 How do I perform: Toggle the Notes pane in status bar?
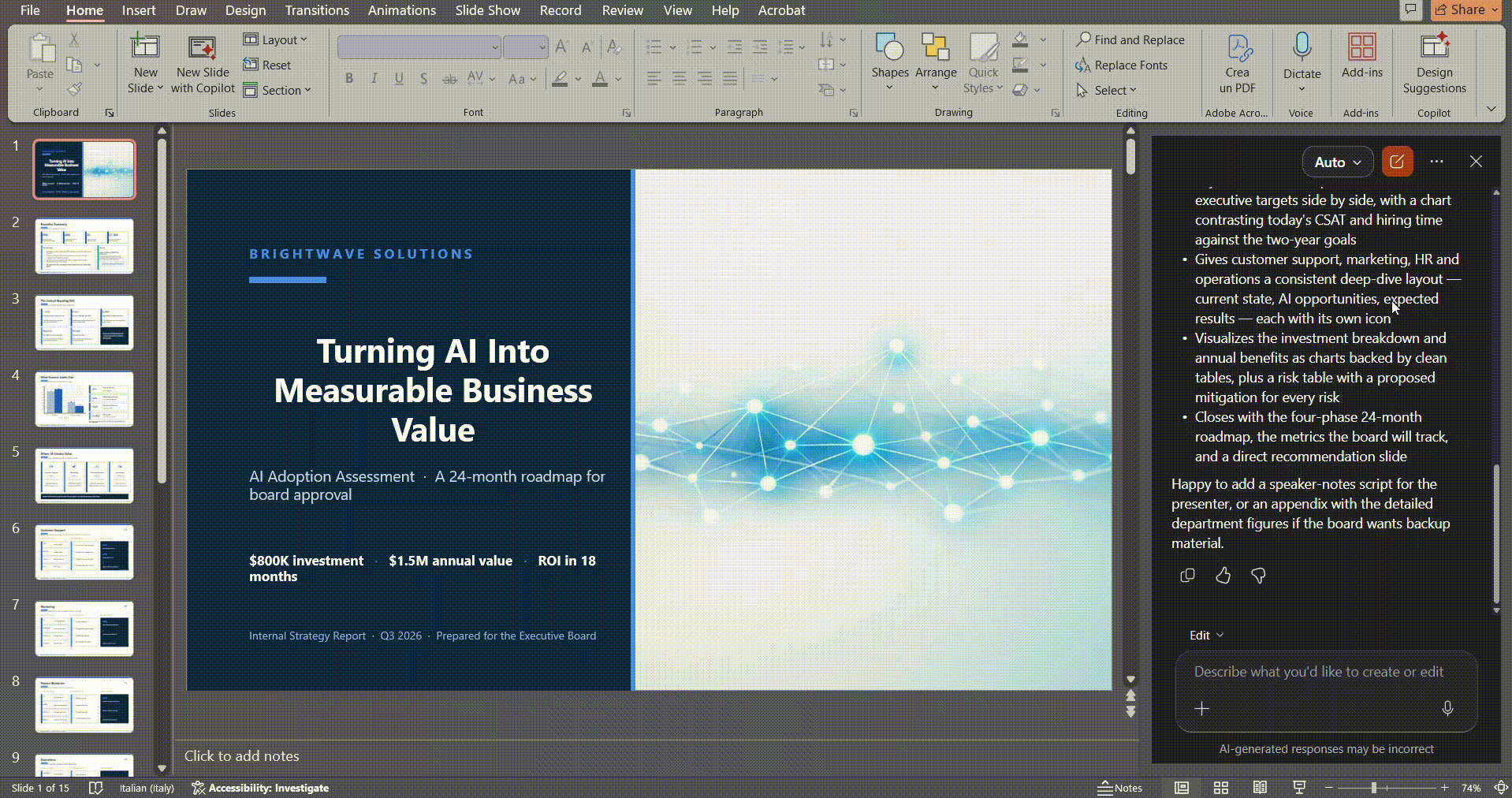click(x=1119, y=788)
